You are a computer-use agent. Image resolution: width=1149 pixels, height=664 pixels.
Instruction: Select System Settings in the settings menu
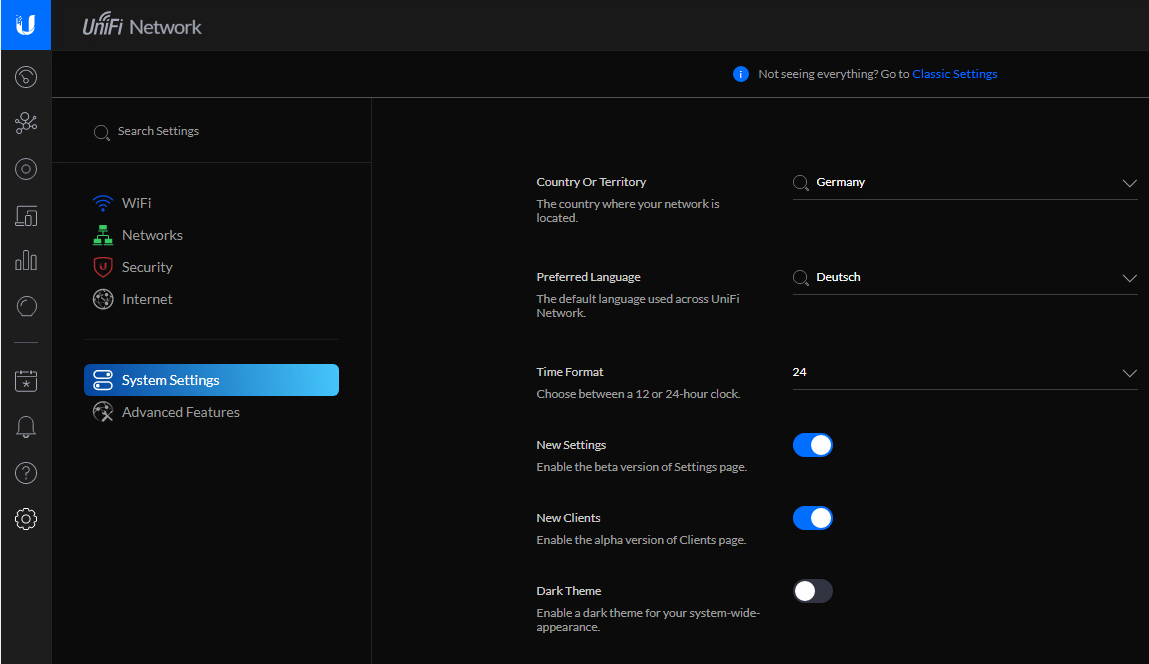pyautogui.click(x=211, y=380)
